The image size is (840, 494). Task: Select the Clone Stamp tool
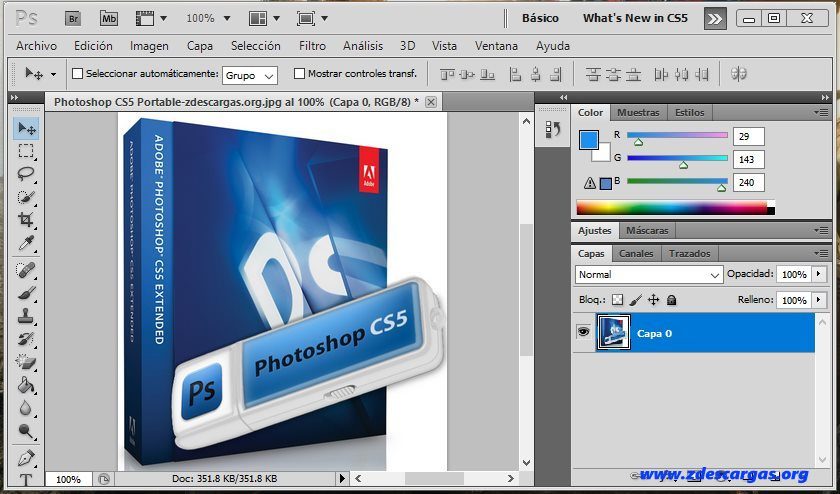coord(26,316)
